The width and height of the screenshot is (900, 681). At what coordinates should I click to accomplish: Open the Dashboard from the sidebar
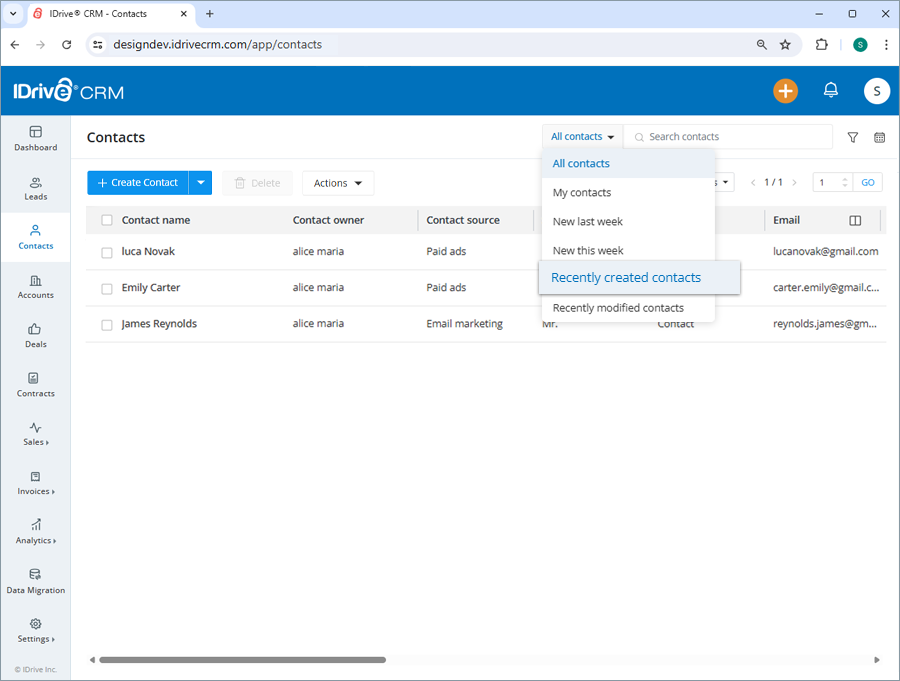[x=35, y=140]
